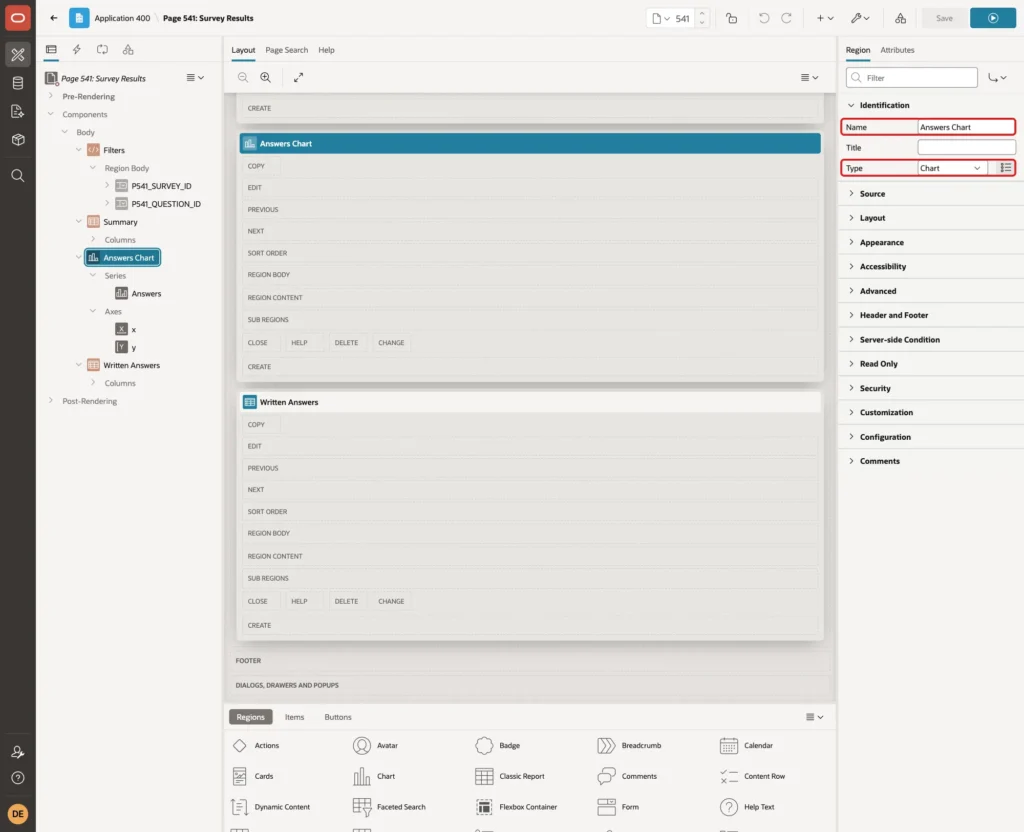This screenshot has width=1024, height=832.
Task: Collapse the Identification property group
Action: [851, 105]
